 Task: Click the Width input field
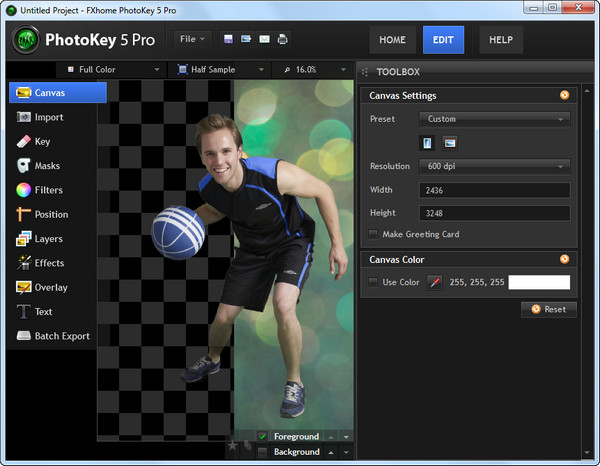[x=495, y=190]
